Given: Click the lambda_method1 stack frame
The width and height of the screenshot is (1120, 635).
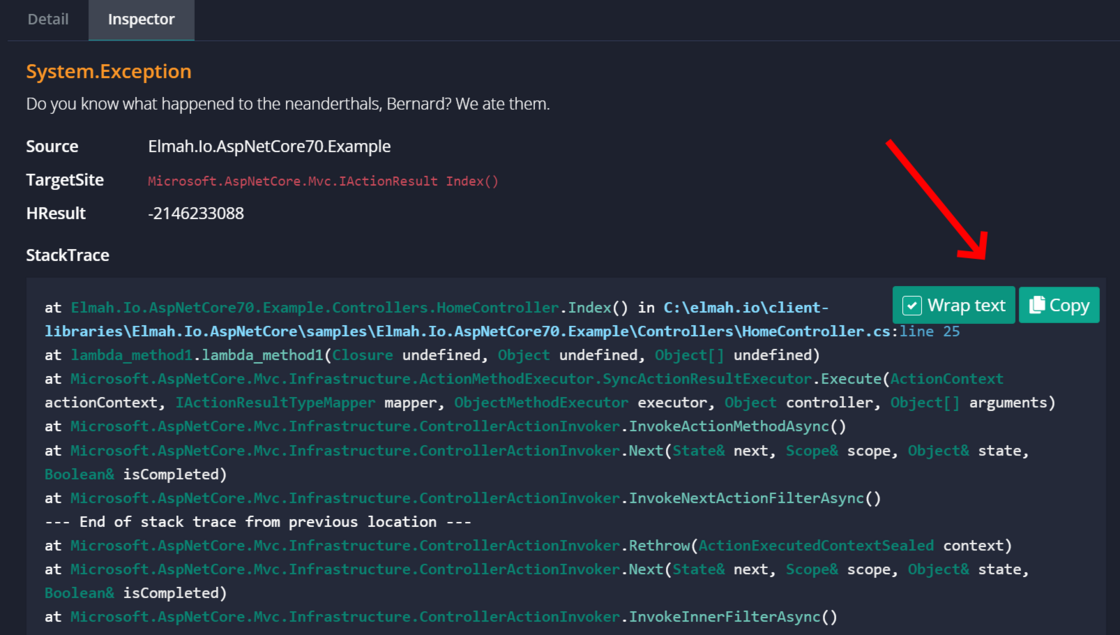Looking at the screenshot, I should point(432,355).
